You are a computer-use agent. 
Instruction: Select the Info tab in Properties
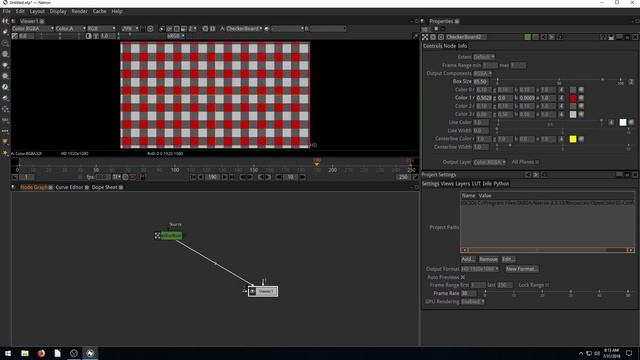(x=462, y=46)
